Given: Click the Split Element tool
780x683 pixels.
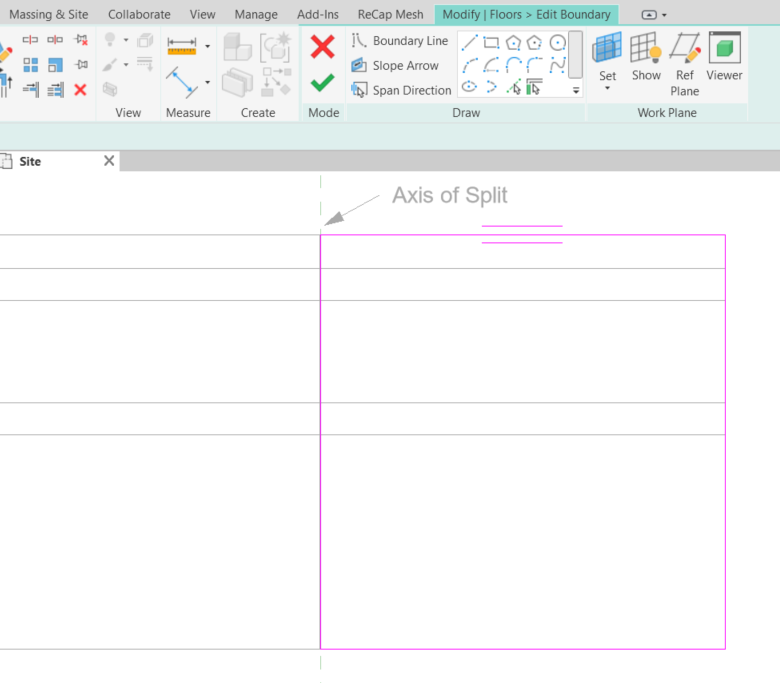Looking at the screenshot, I should (30, 39).
